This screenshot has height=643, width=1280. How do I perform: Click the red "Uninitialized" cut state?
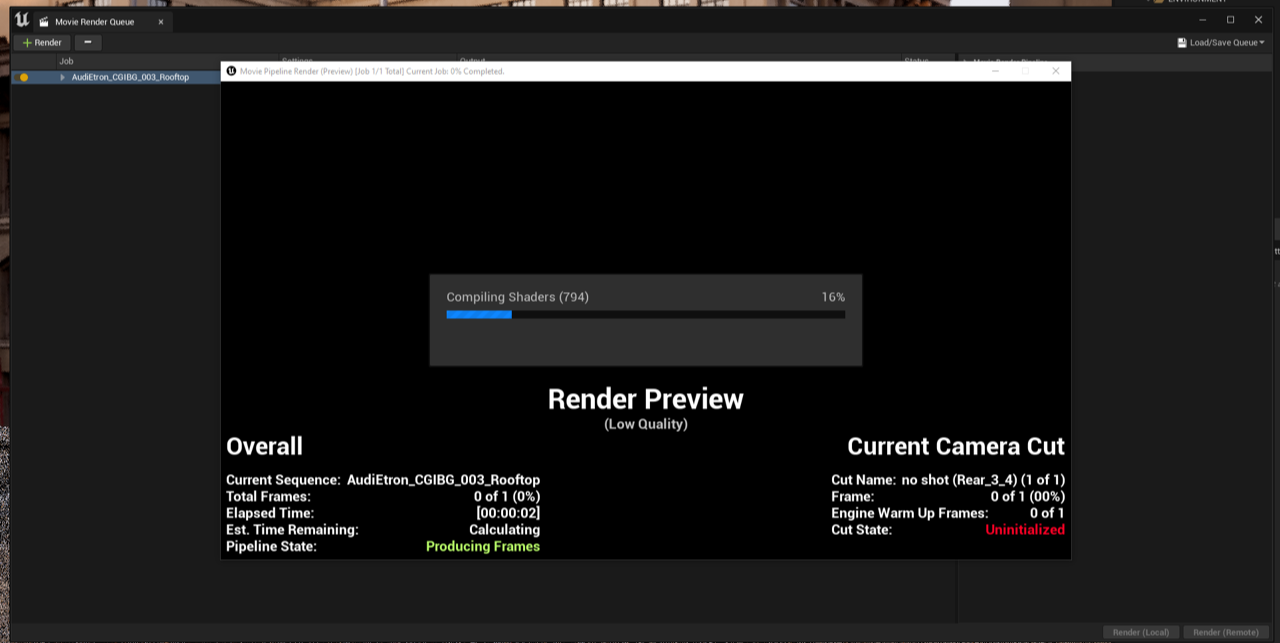tap(1025, 530)
